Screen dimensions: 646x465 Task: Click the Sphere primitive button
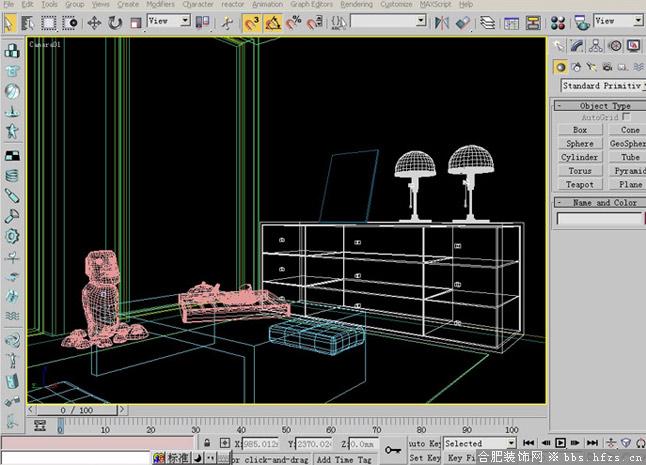(580, 144)
